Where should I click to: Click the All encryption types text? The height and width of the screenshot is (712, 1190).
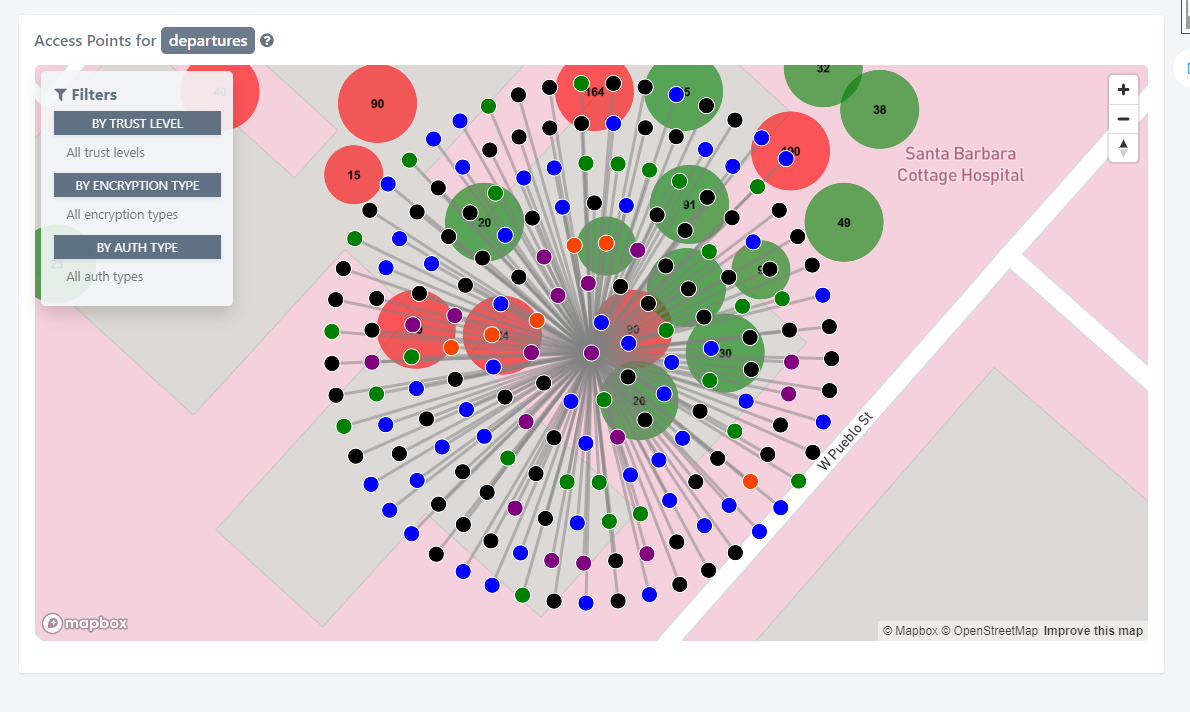click(122, 215)
